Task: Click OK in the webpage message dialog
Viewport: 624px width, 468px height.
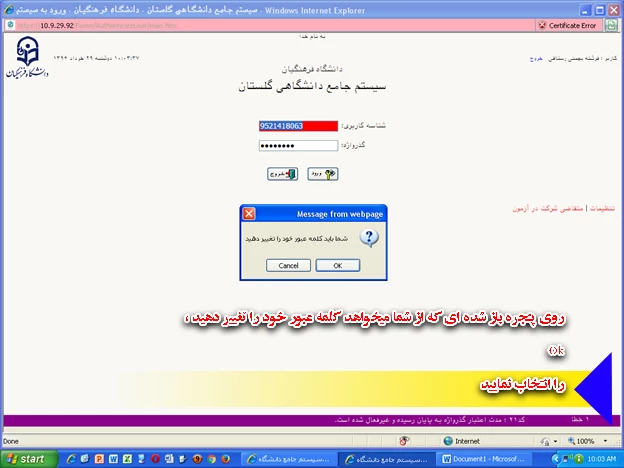Action: click(337, 265)
